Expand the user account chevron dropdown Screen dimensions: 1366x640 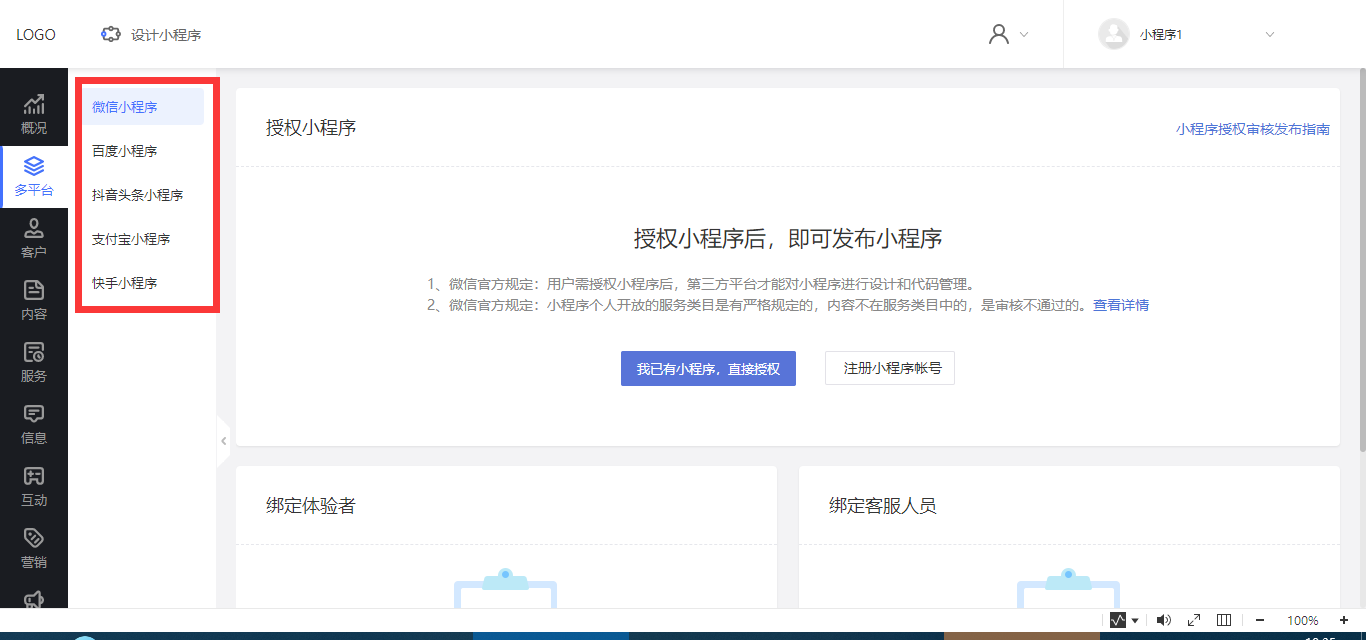(x=1023, y=34)
